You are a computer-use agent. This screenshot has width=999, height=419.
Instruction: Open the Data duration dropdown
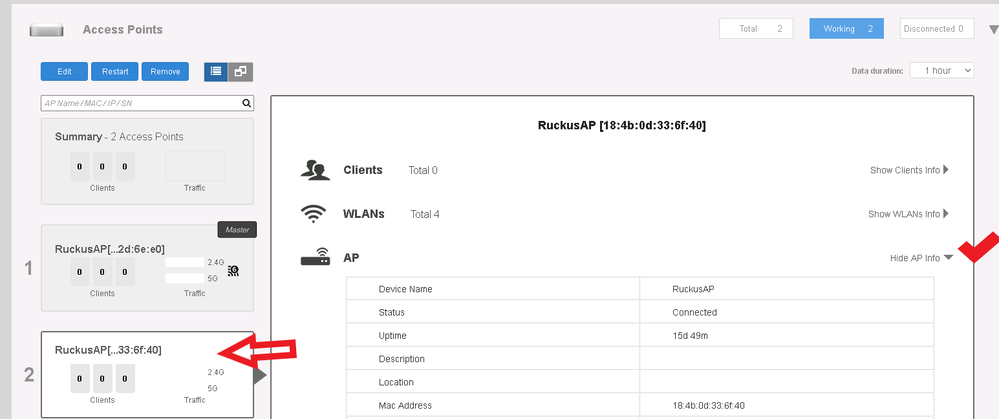pos(942,71)
